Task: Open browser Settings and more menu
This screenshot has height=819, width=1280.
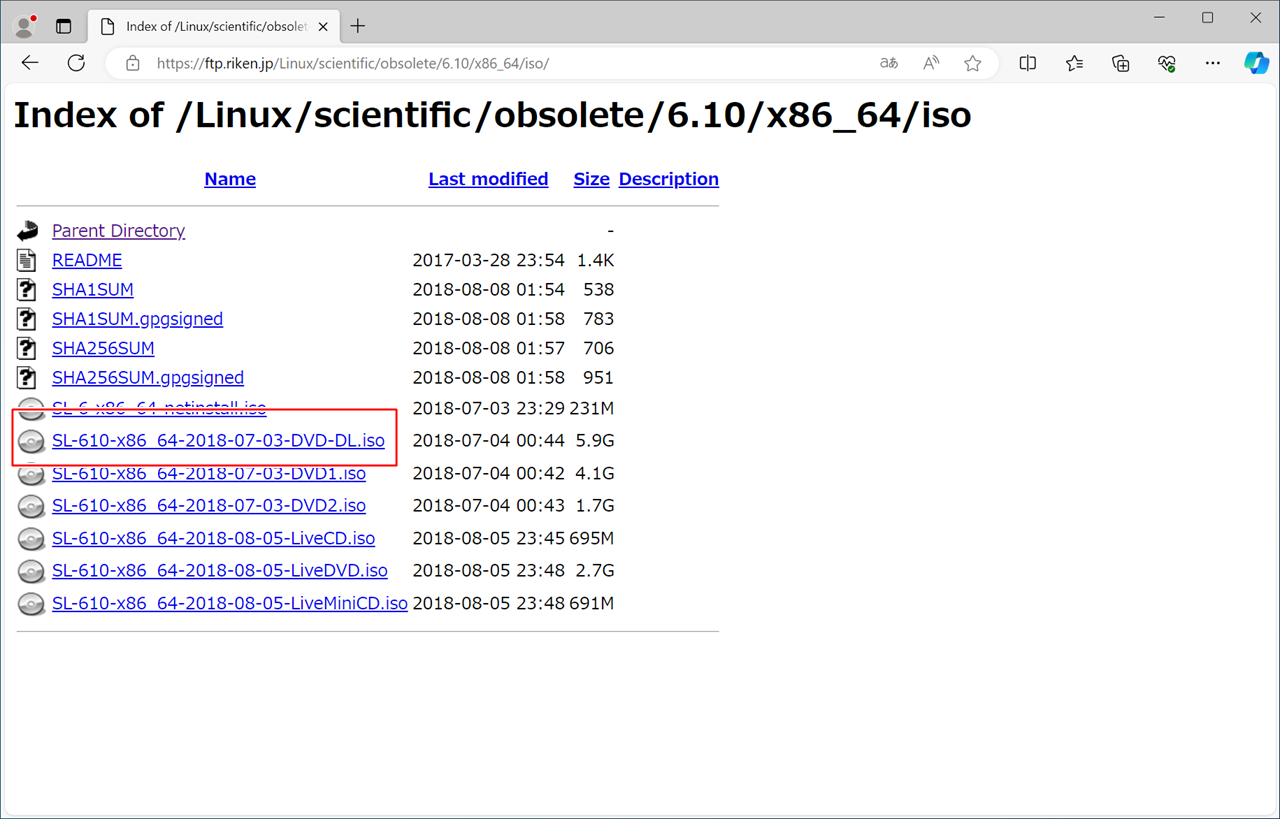Action: (1212, 63)
